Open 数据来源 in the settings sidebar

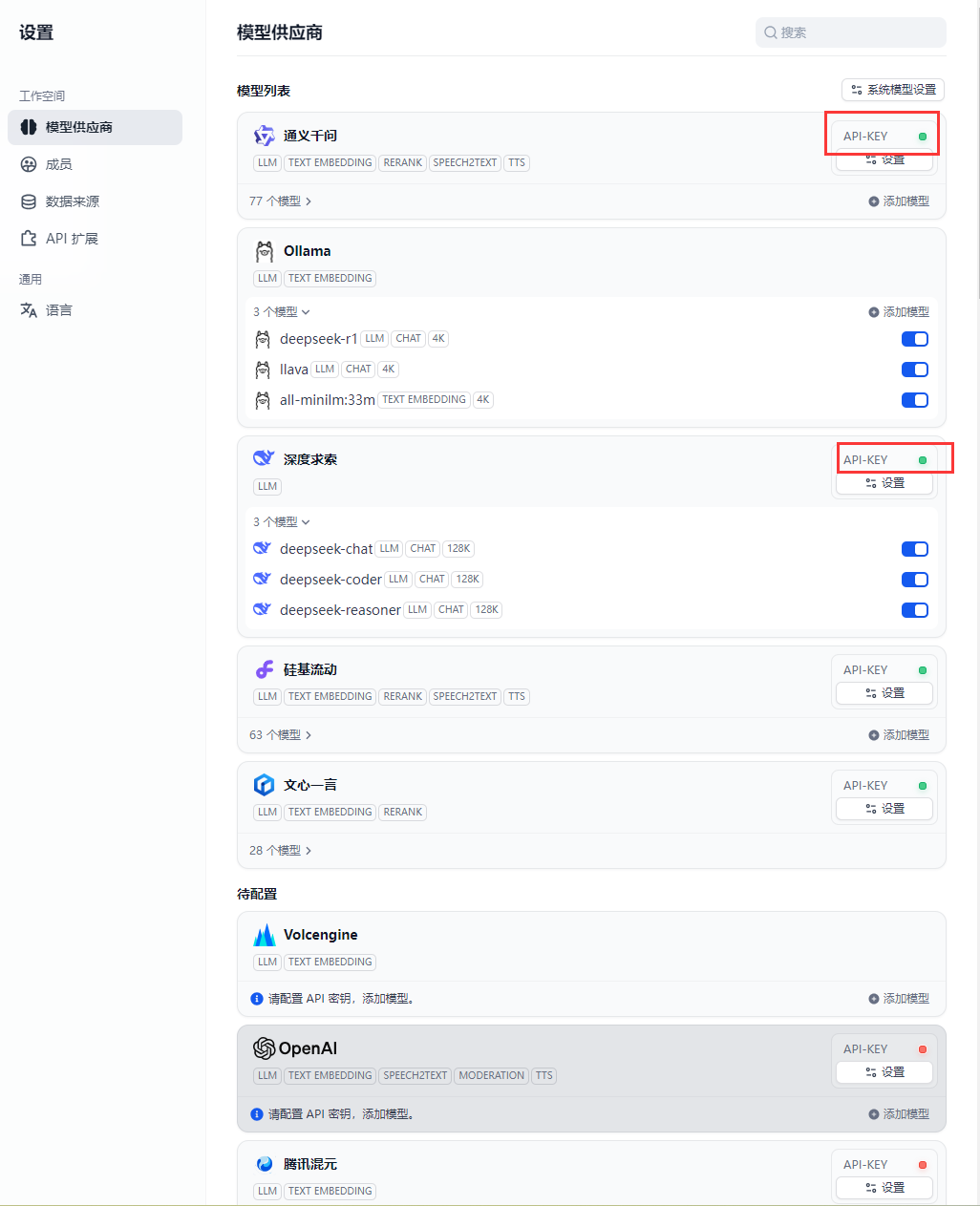(95, 201)
